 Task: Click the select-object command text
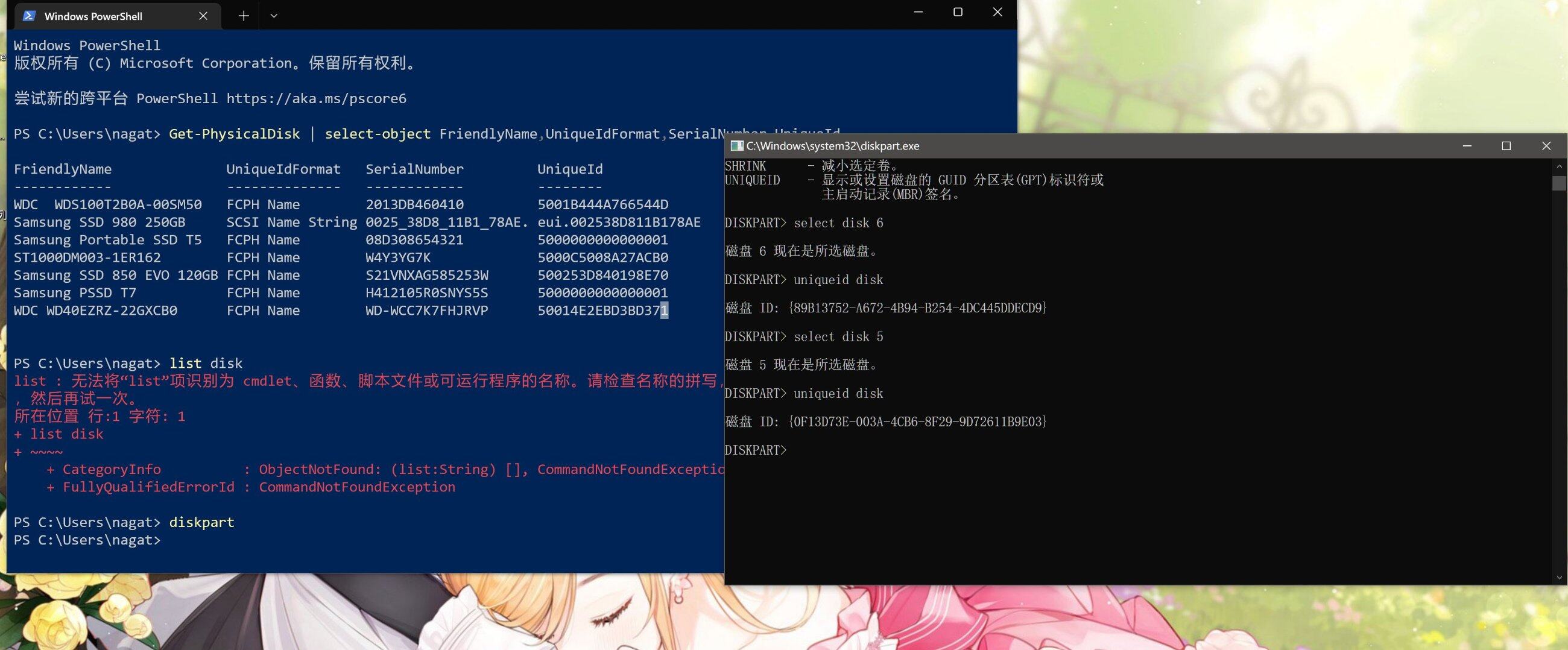point(378,134)
